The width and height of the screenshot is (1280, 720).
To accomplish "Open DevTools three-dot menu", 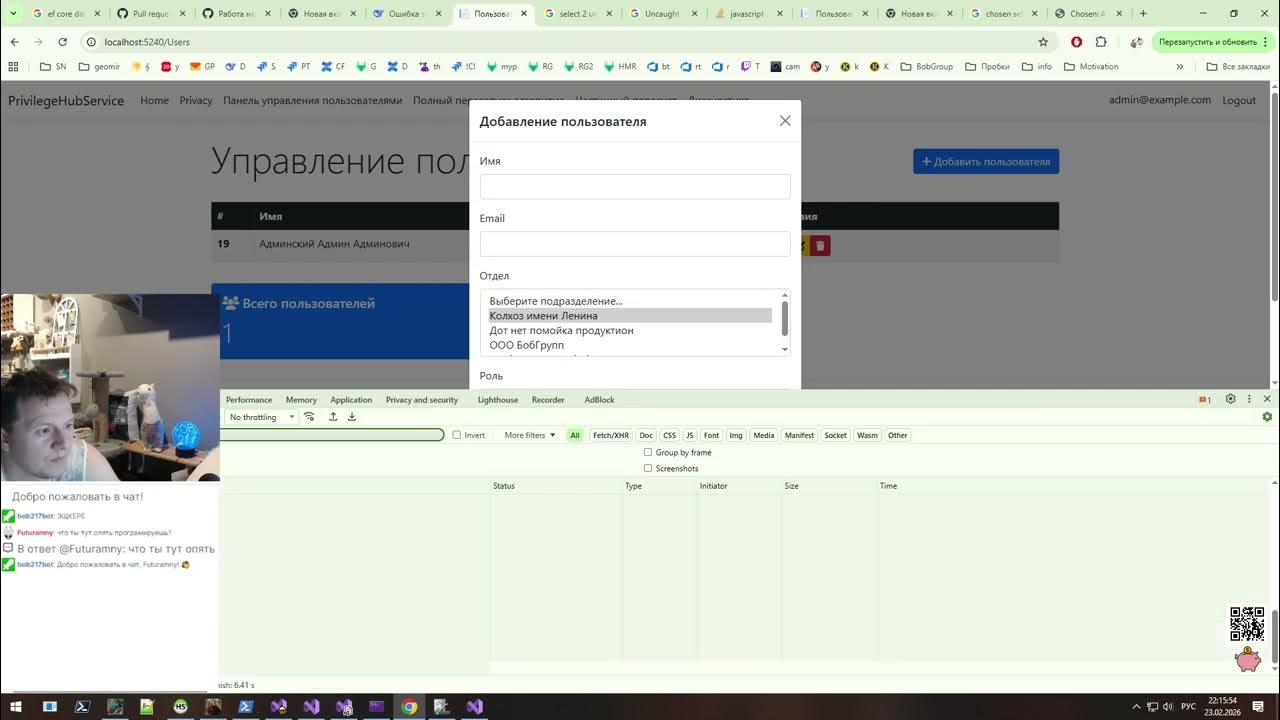I will click(1249, 399).
